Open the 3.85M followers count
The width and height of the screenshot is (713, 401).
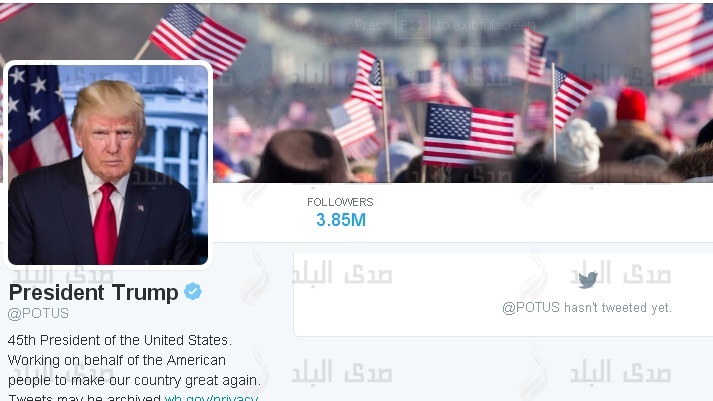point(341,220)
